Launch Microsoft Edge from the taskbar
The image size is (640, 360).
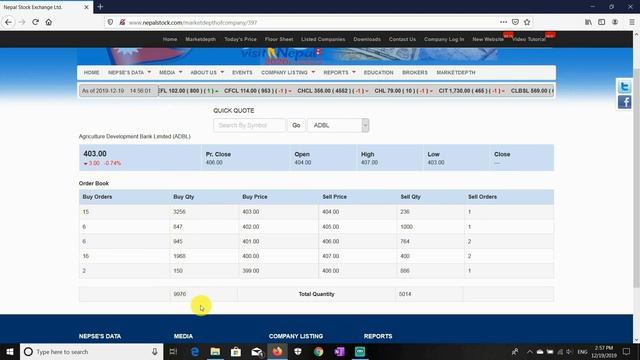[x=195, y=351]
